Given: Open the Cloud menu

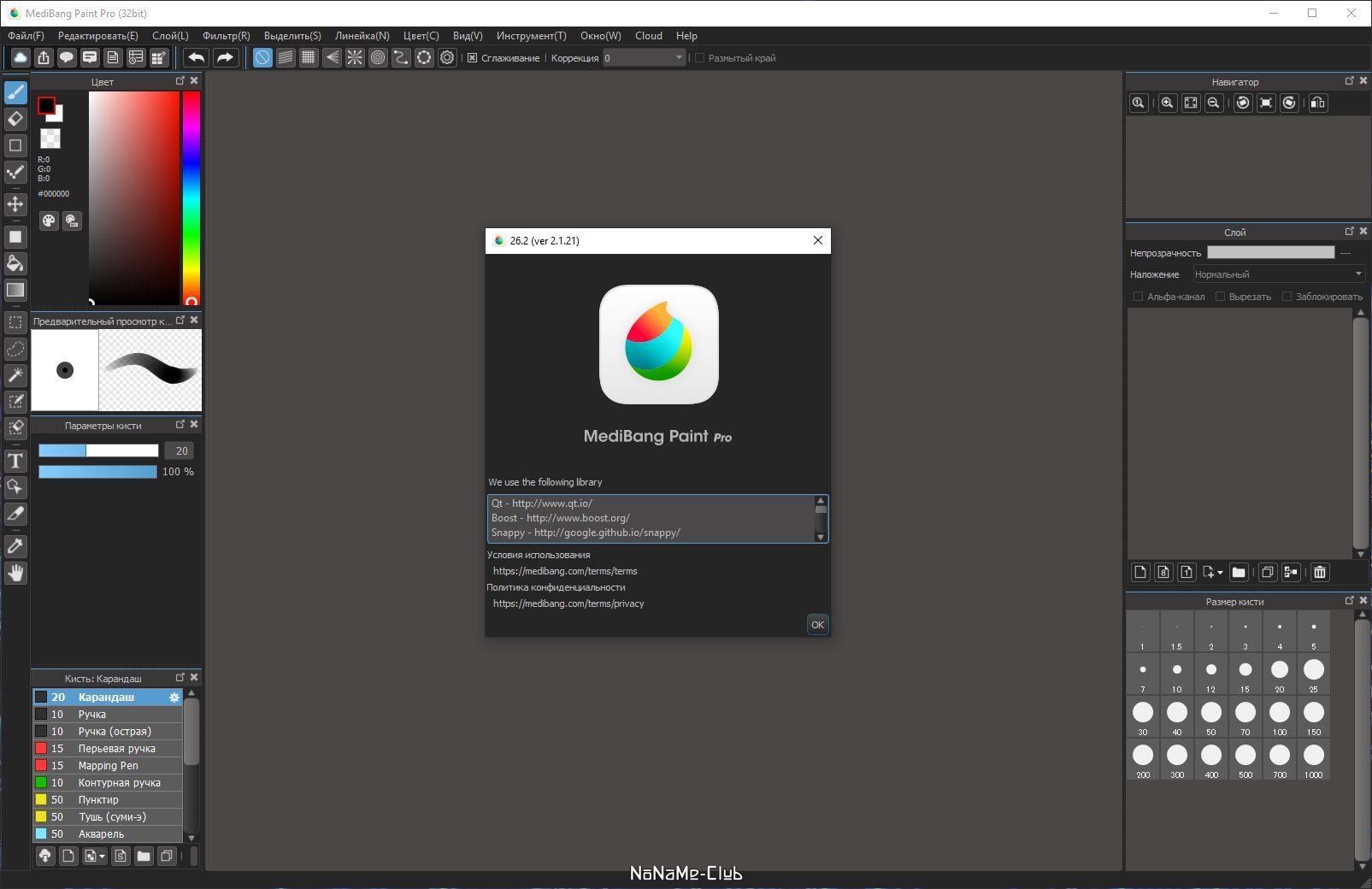Looking at the screenshot, I should (649, 36).
